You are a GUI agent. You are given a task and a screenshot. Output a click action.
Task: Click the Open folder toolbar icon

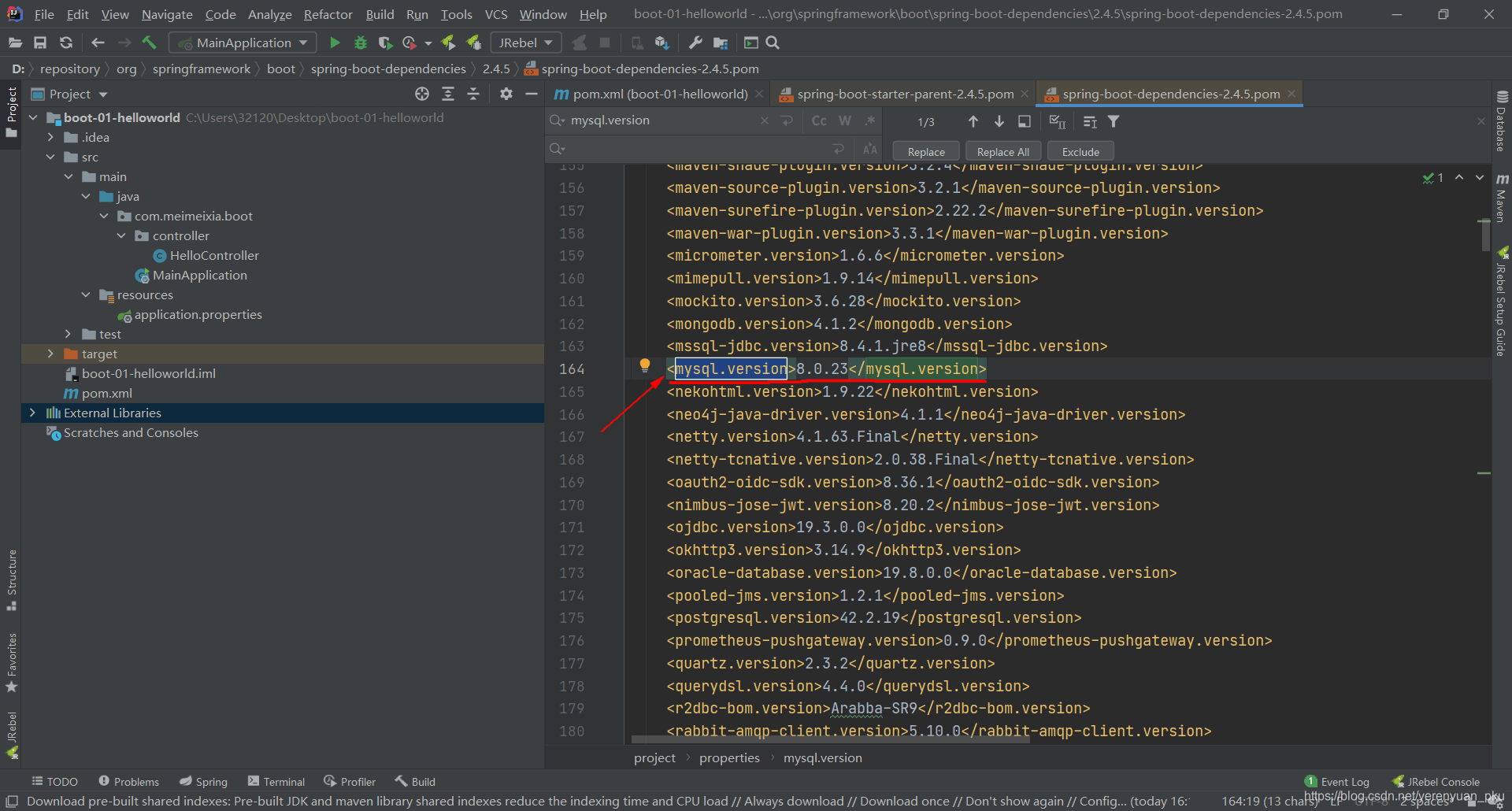click(15, 43)
